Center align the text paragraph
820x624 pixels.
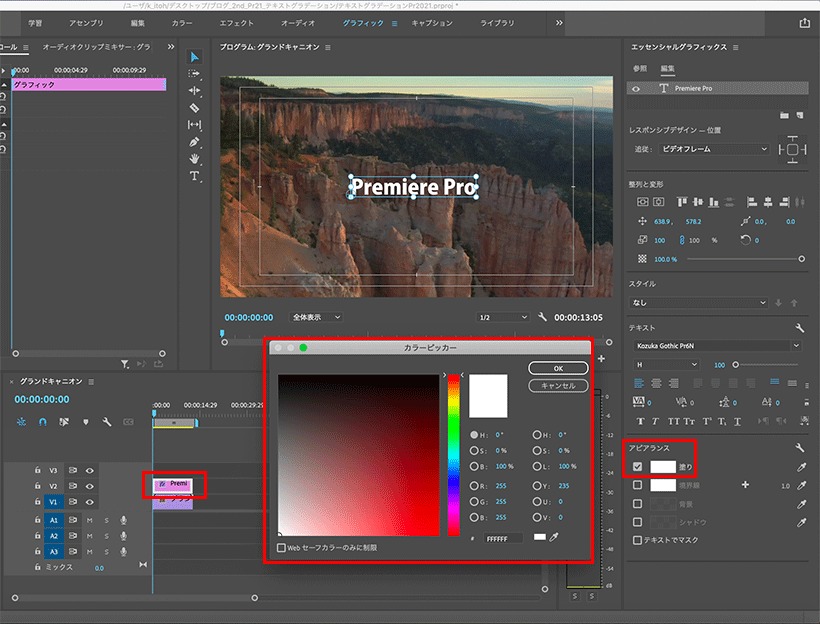point(656,383)
